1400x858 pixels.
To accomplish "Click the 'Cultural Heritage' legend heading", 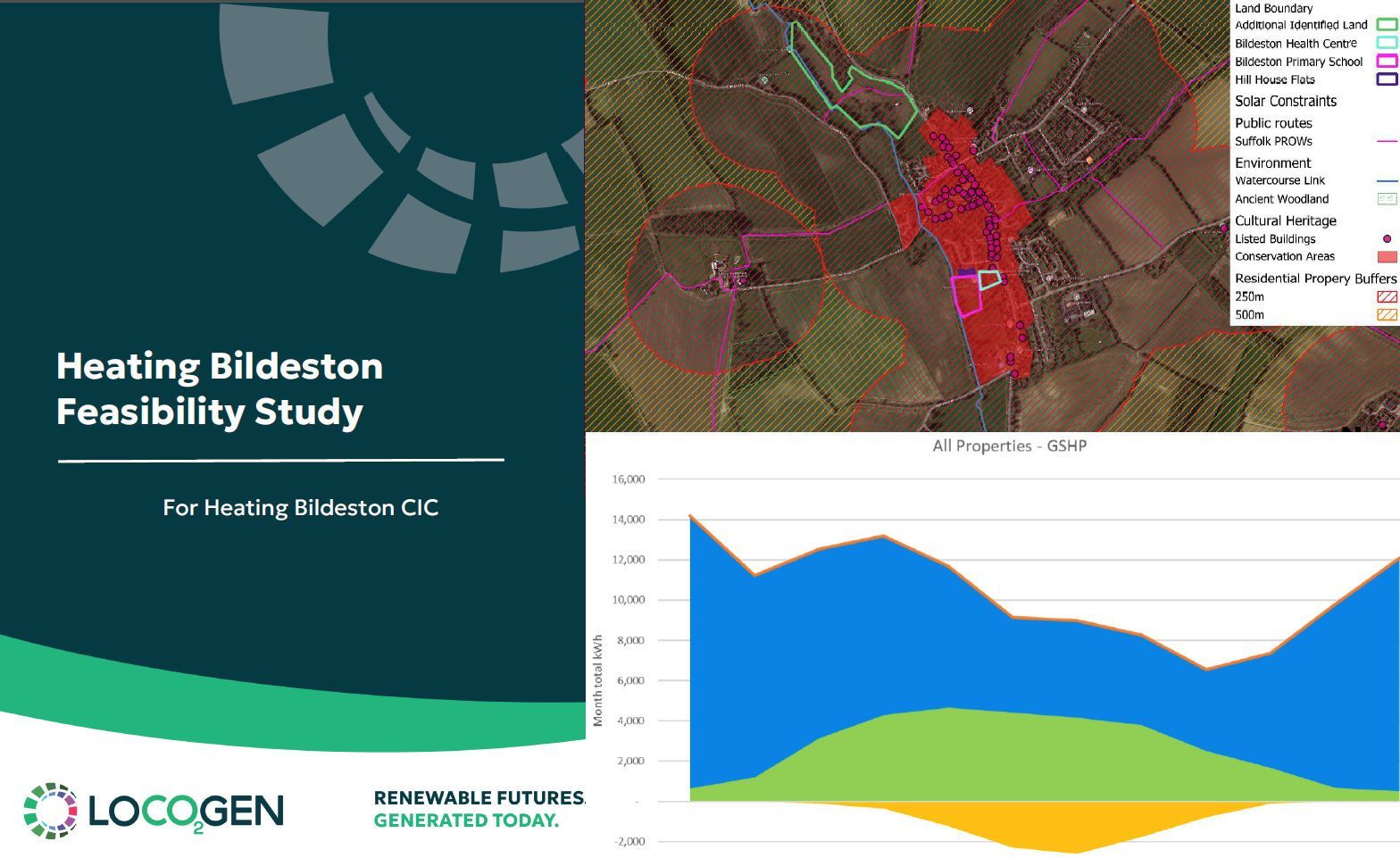I will [x=1286, y=221].
